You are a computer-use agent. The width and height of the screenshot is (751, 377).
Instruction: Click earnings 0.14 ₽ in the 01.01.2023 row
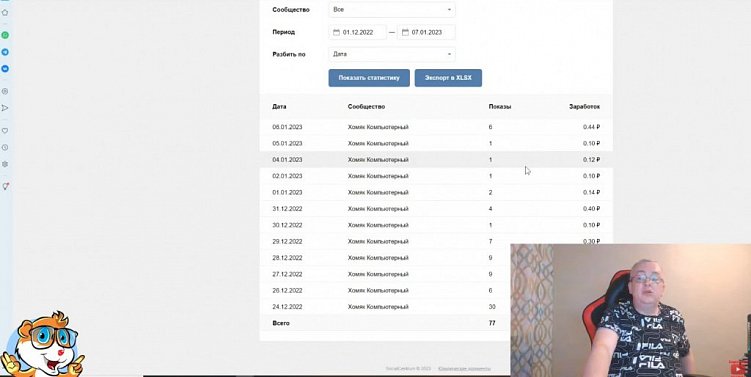pyautogui.click(x=592, y=193)
